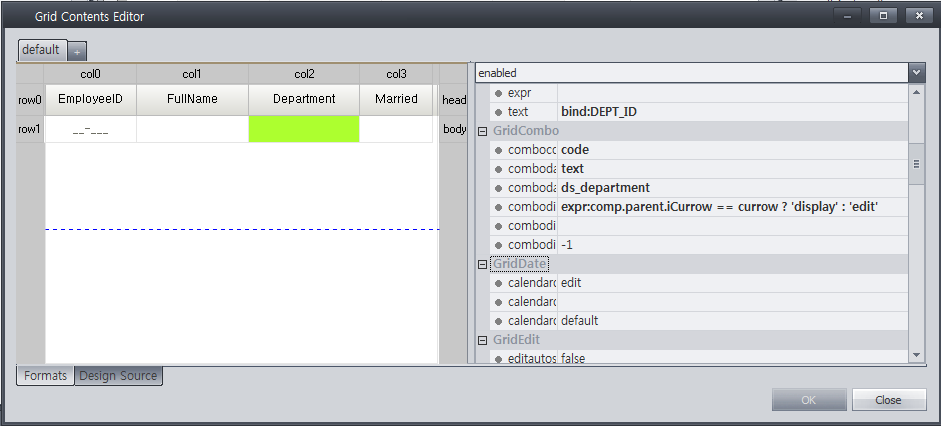Viewport: 941px width, 426px height.
Task: Select the green Department body cell
Action: pyautogui.click(x=304, y=129)
